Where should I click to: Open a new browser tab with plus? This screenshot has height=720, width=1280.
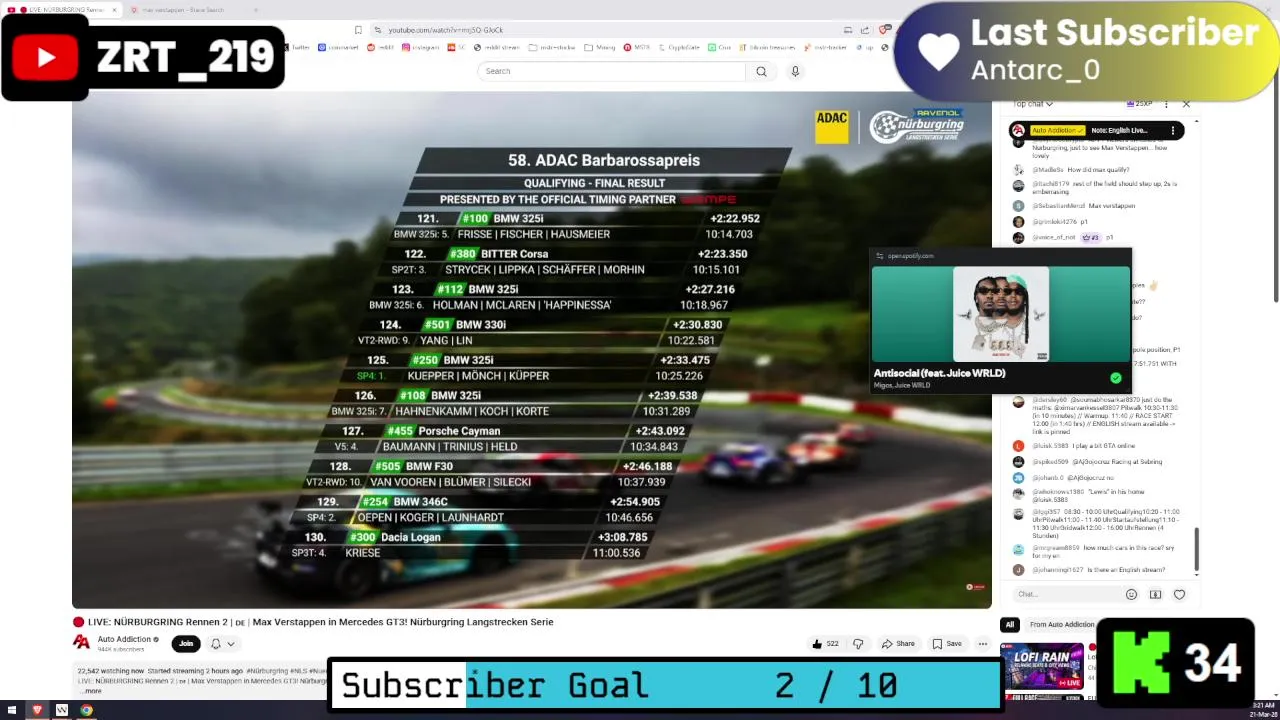[x=256, y=10]
